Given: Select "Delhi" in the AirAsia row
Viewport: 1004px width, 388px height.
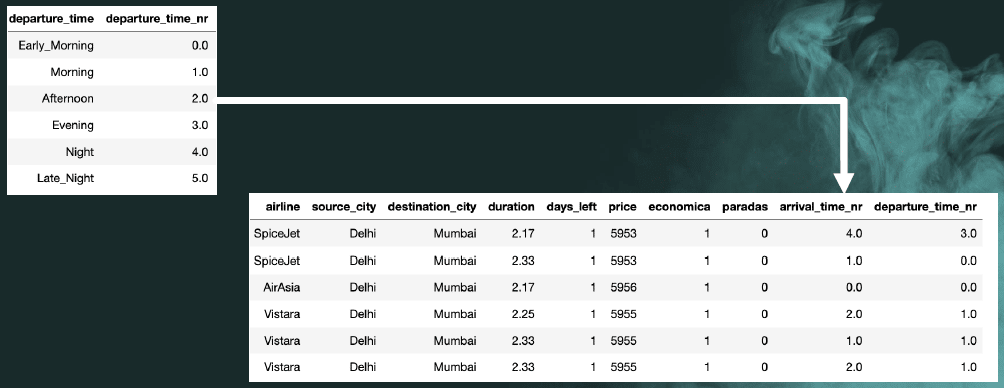Looking at the screenshot, I should point(363,287).
